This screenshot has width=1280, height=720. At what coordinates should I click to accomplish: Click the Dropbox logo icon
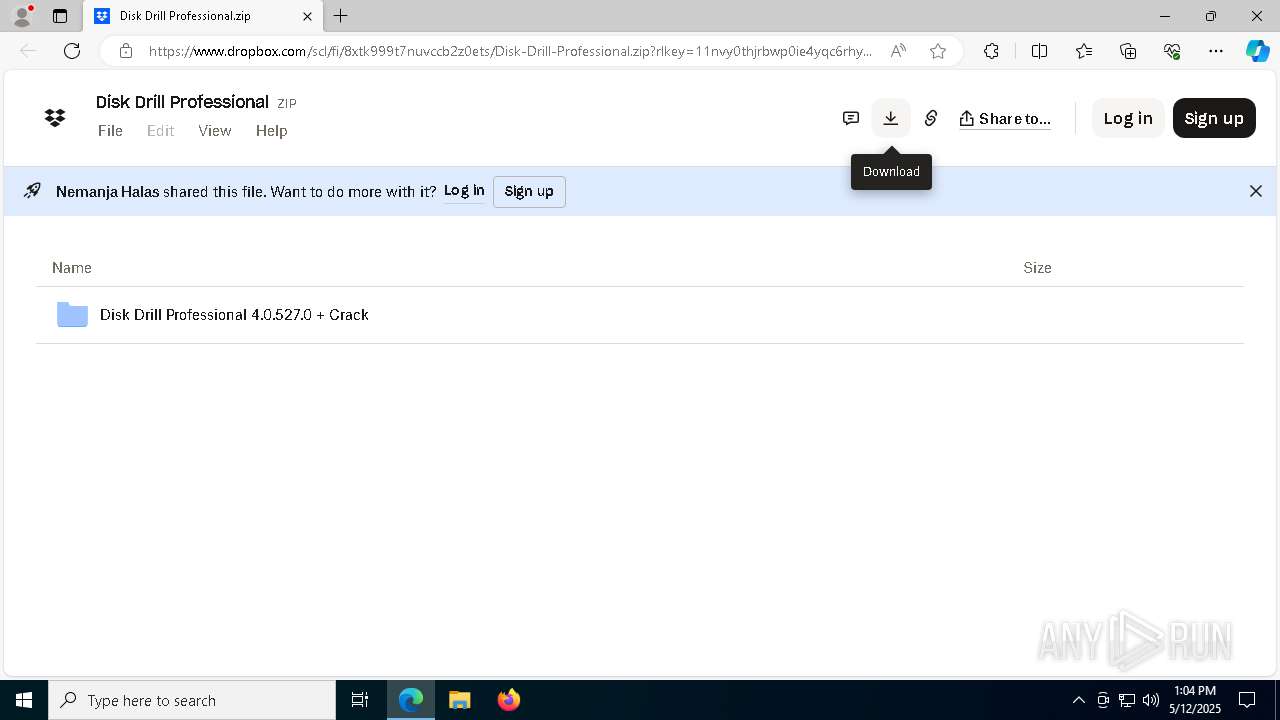55,118
